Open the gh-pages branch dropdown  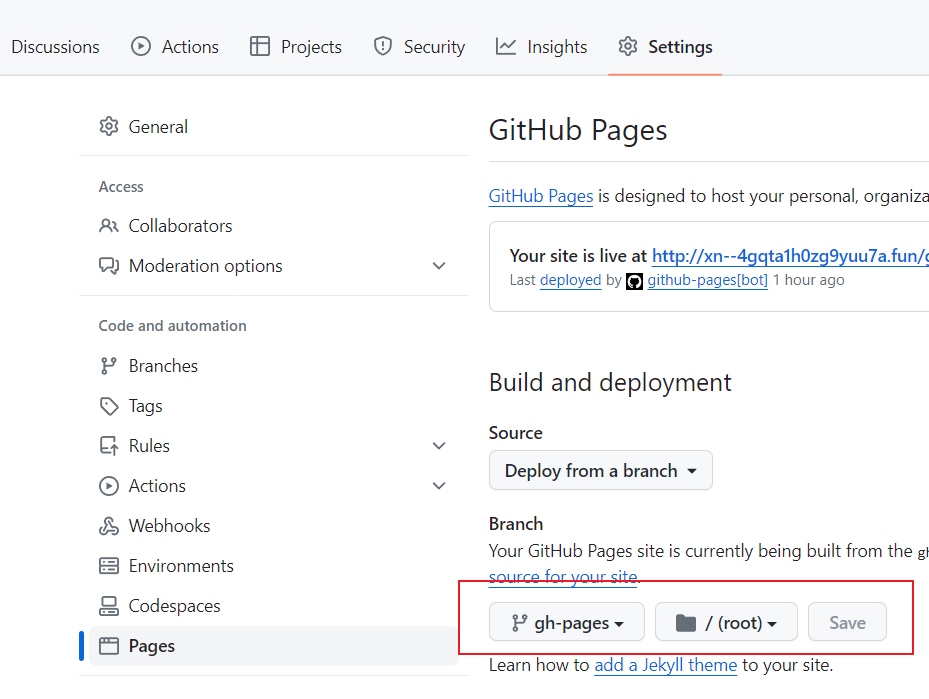point(567,622)
